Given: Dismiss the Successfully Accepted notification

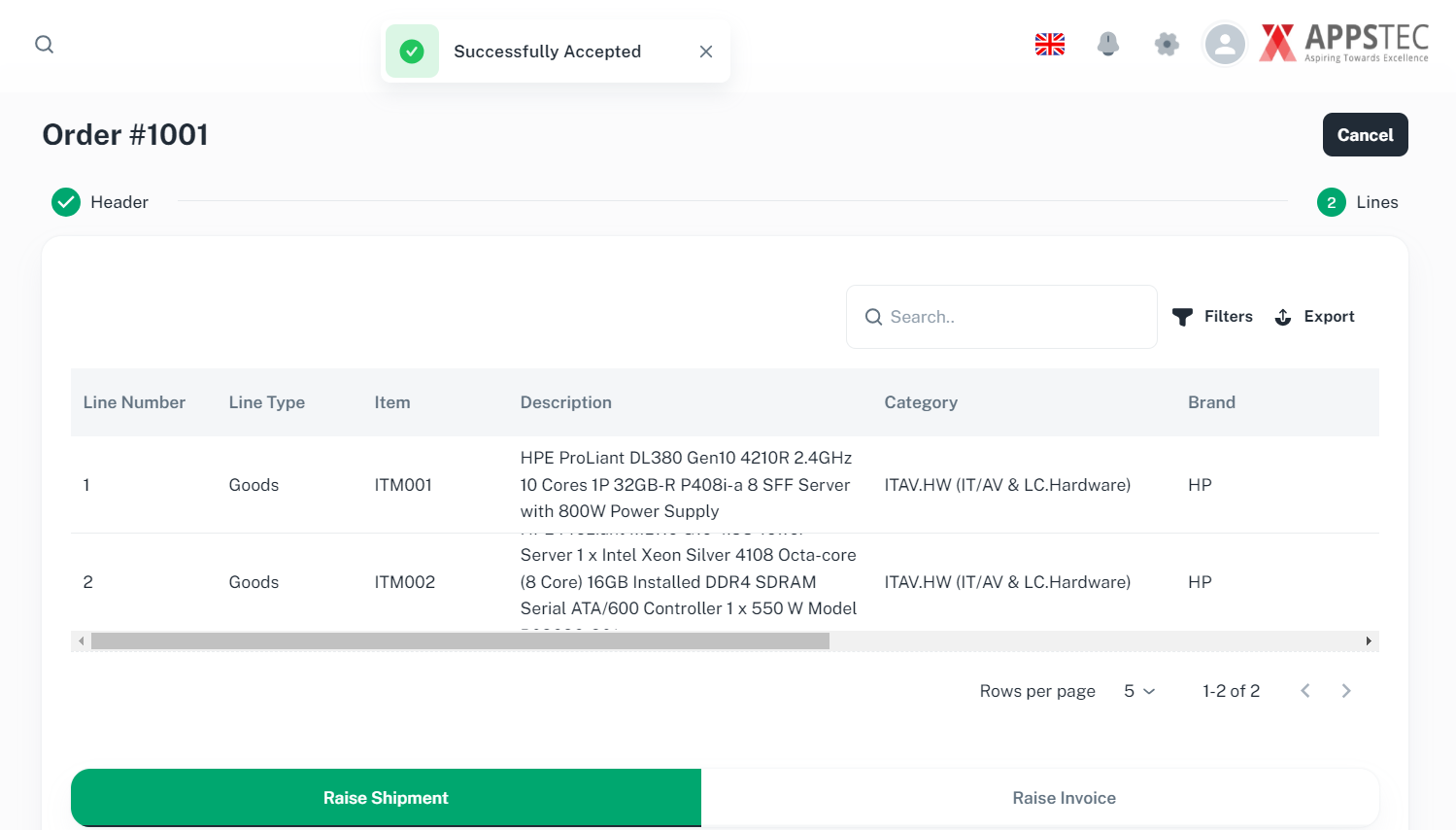Looking at the screenshot, I should [x=706, y=52].
